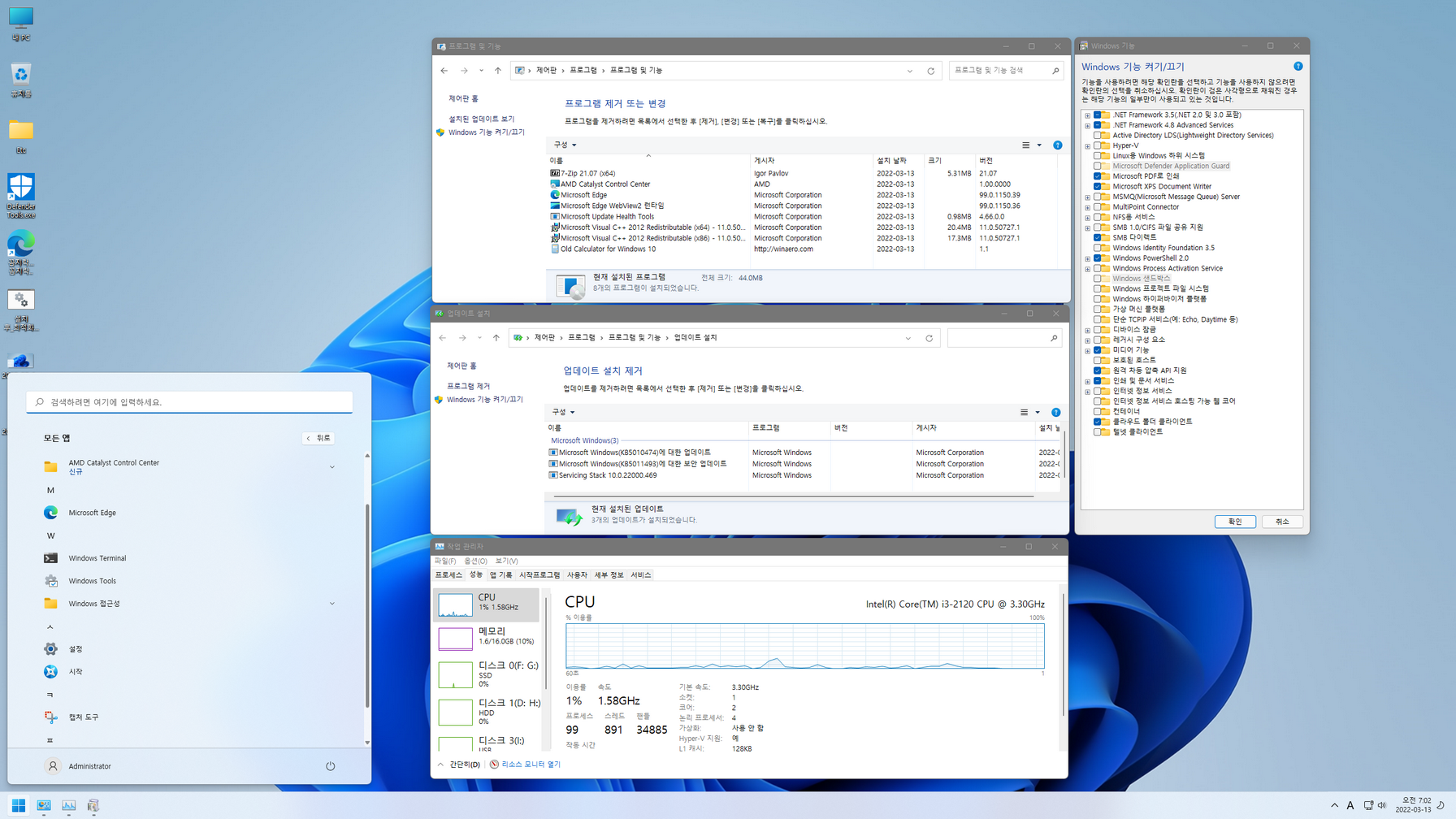
Task: Click 확인 button in Windows Features dialog
Action: [x=1235, y=522]
